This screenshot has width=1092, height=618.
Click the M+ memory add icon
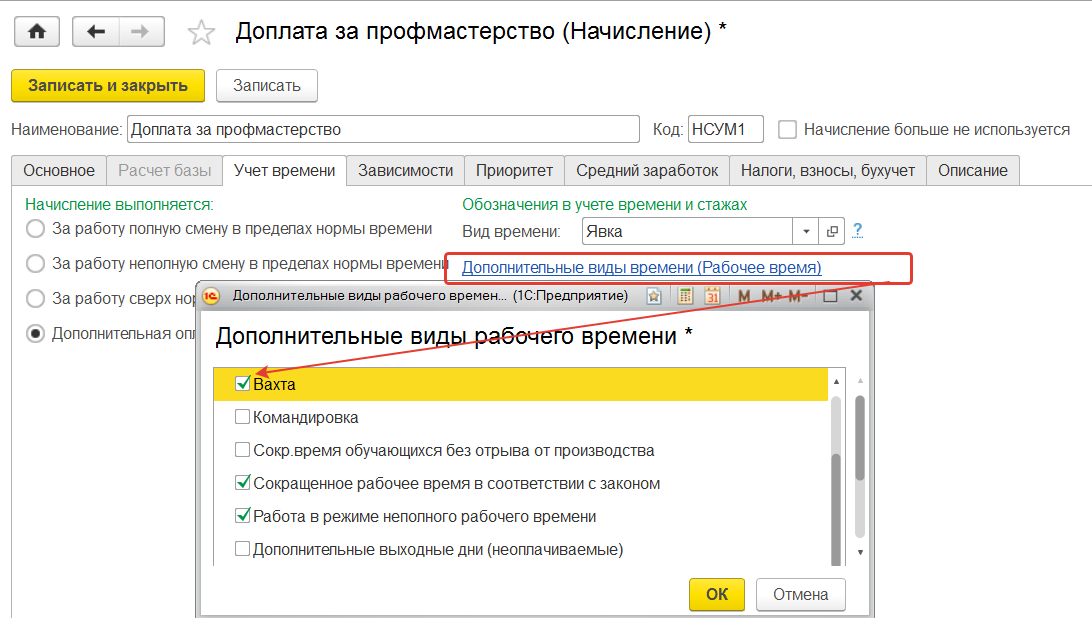771,296
